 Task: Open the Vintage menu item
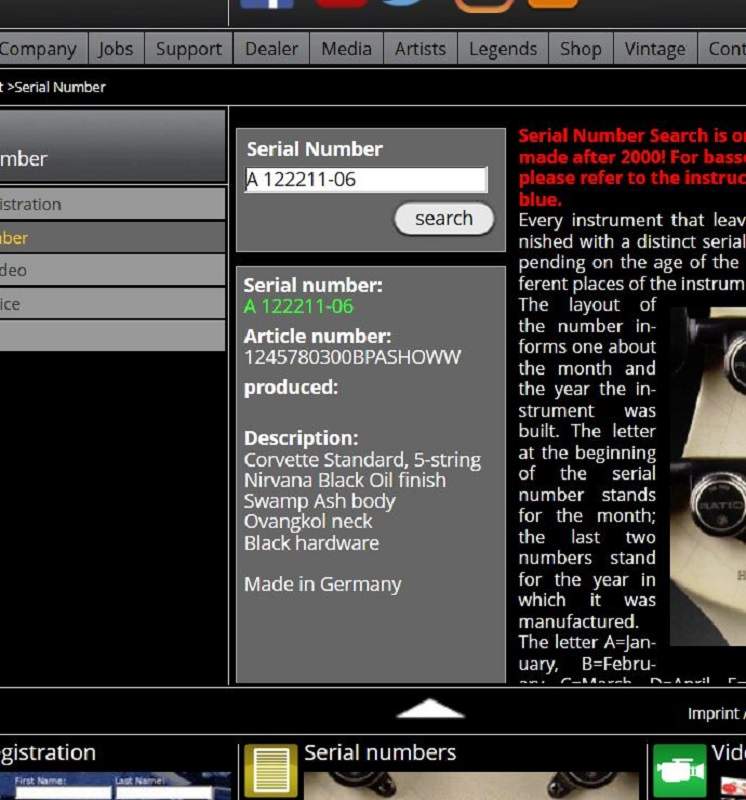(655, 48)
